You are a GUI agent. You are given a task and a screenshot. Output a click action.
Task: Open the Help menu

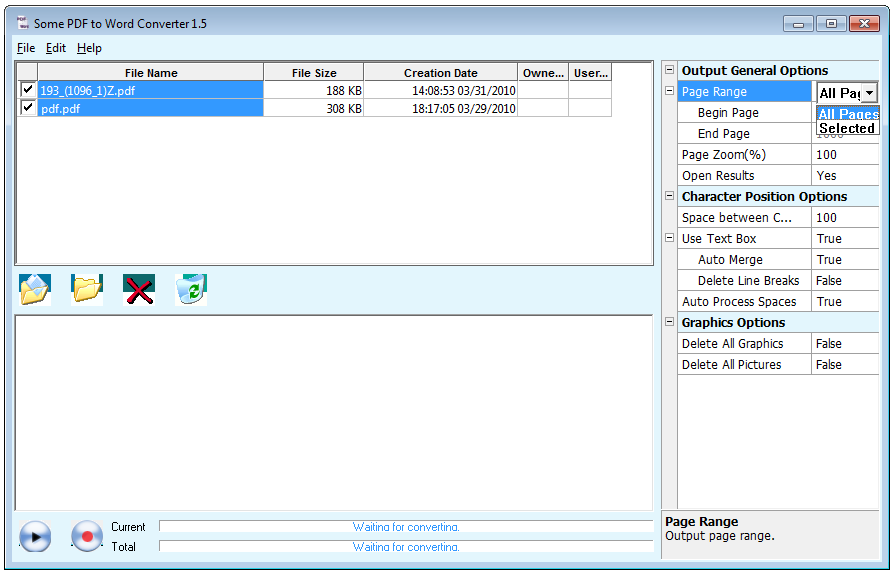89,48
